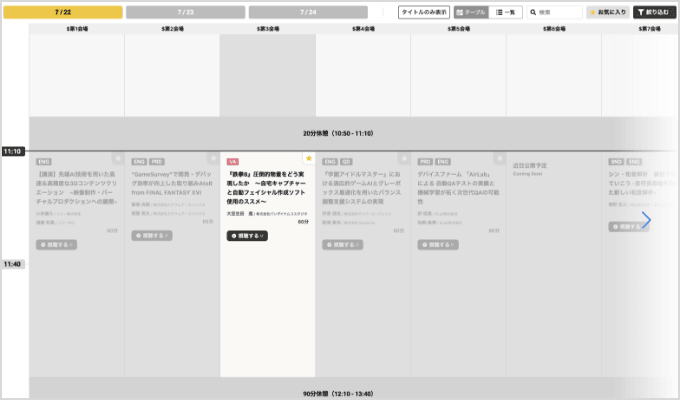Open the GameSurvey FINAL FANTASY XVI title
The height and width of the screenshot is (400, 680).
coord(172,183)
